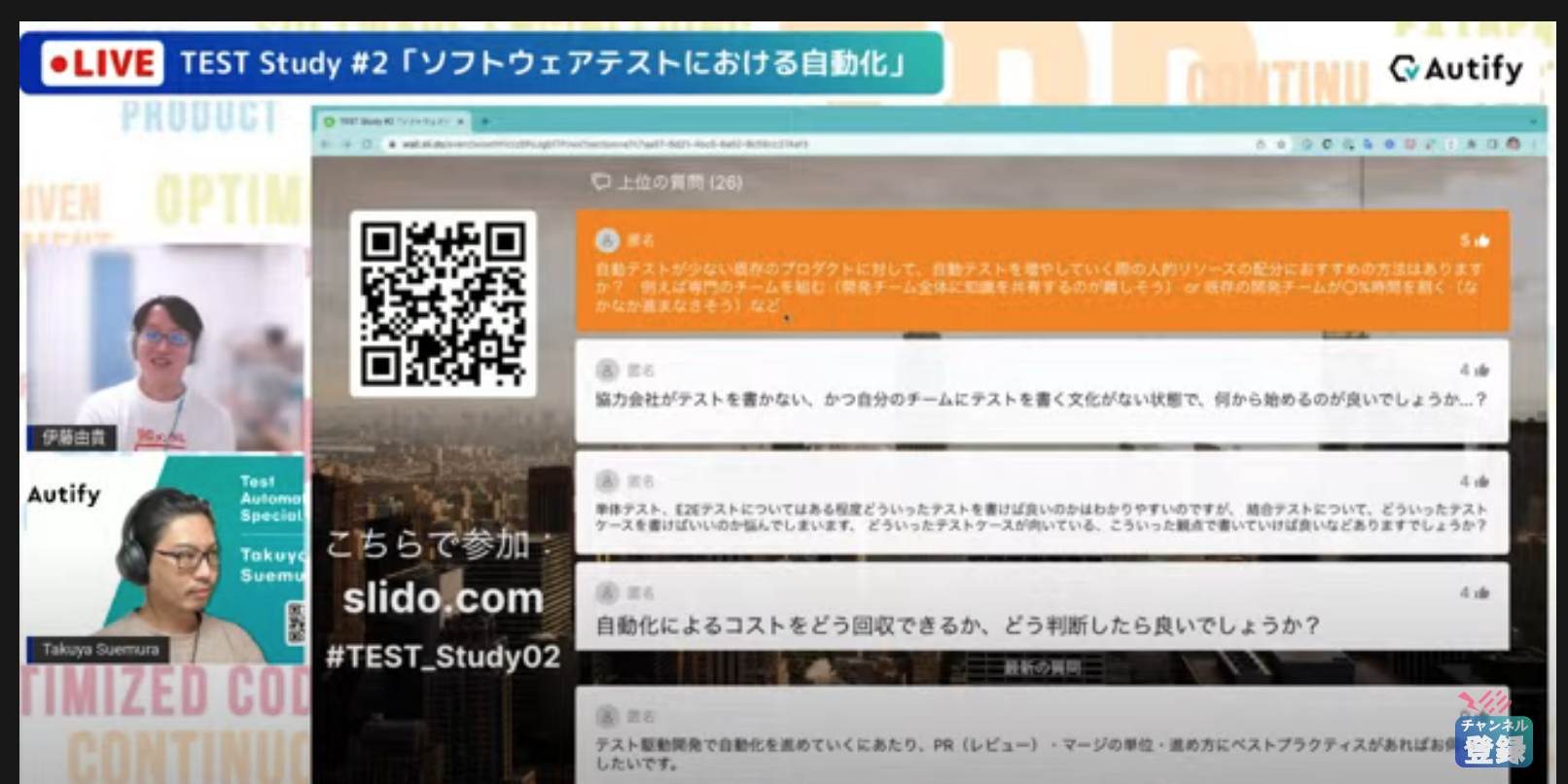Screen dimensions: 1568x784
Task: Close the TEST Study #2 browser tab
Action: click(x=460, y=122)
